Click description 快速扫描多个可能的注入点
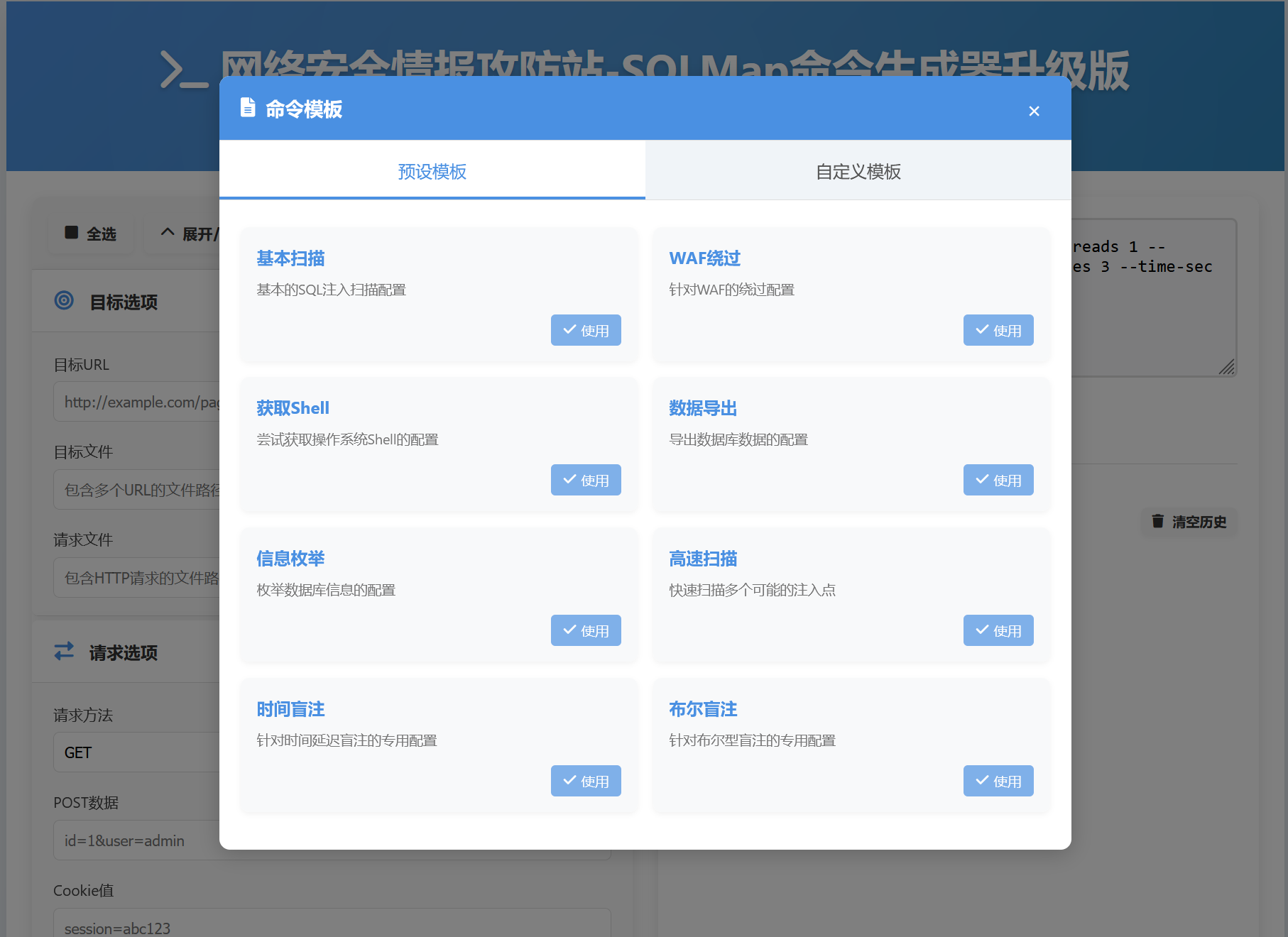Image resolution: width=1288 pixels, height=937 pixels. 752,590
